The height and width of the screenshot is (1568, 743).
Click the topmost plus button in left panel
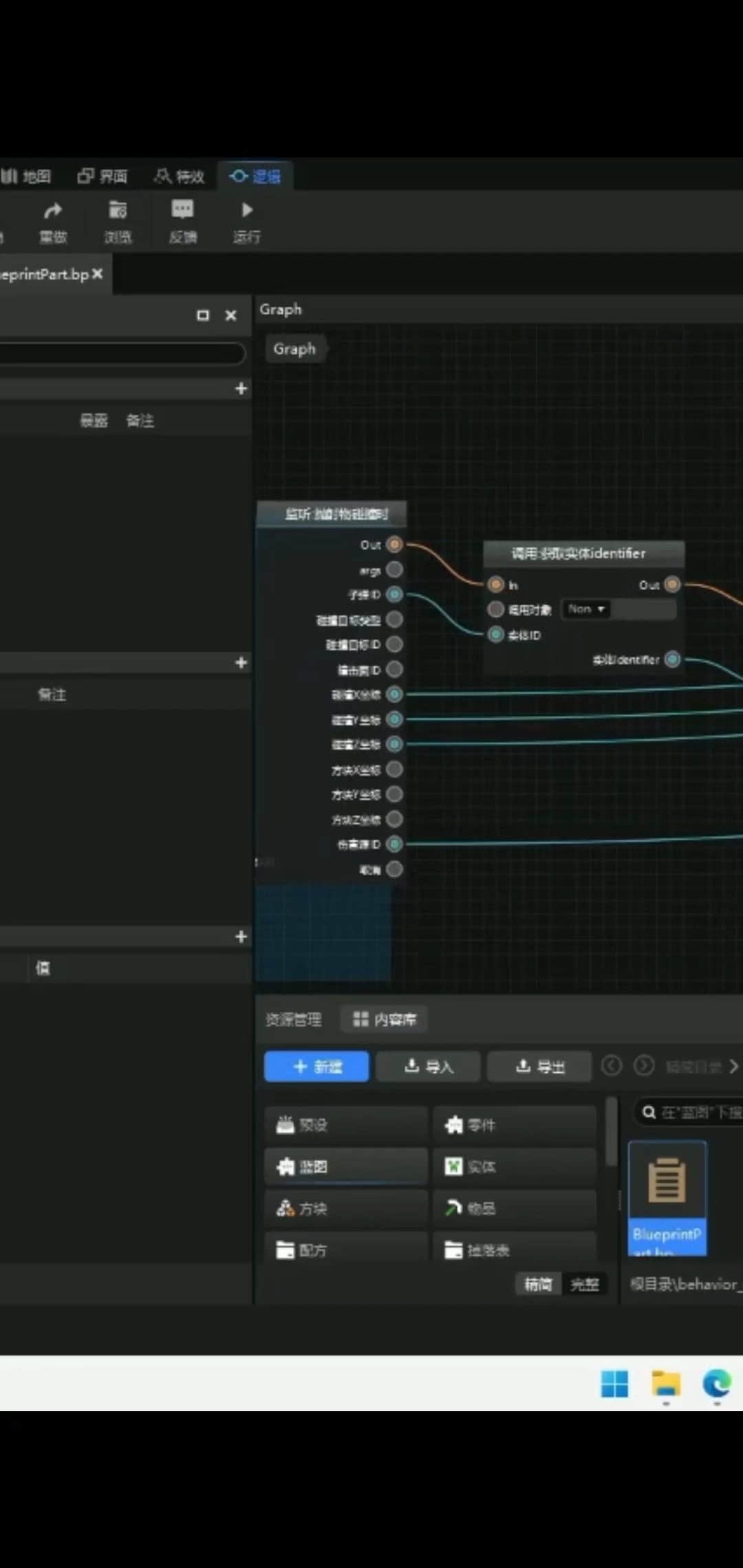[x=241, y=389]
